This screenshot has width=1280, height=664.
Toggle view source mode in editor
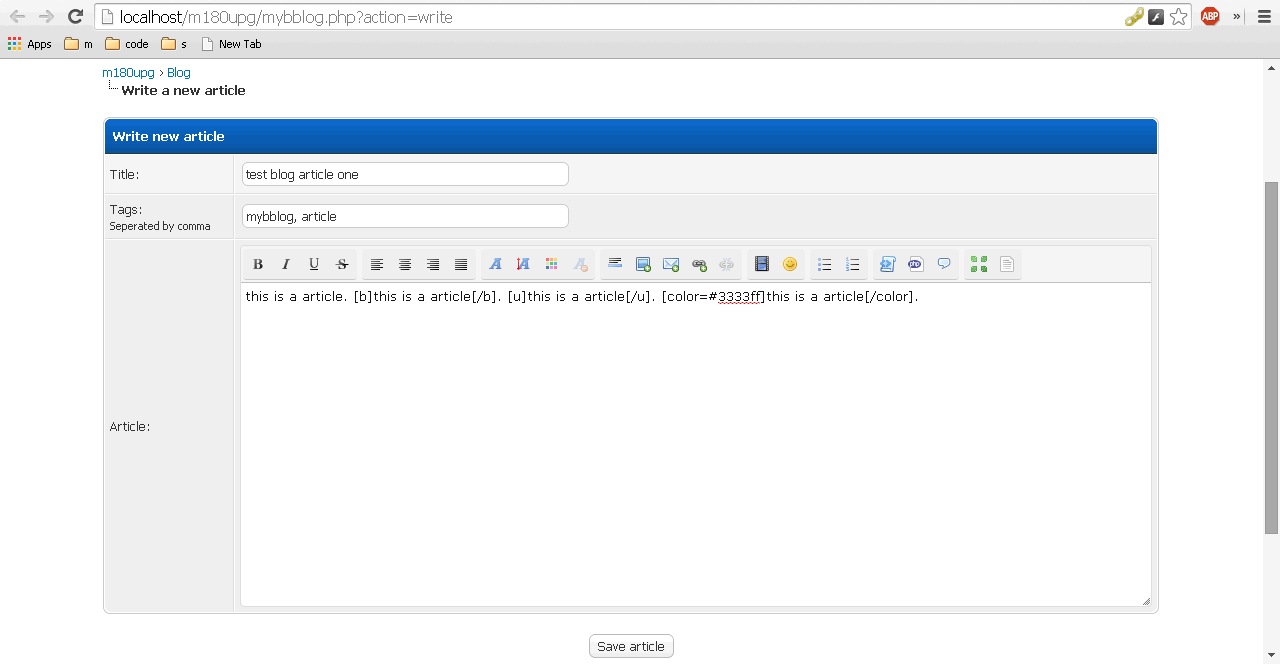point(1007,264)
